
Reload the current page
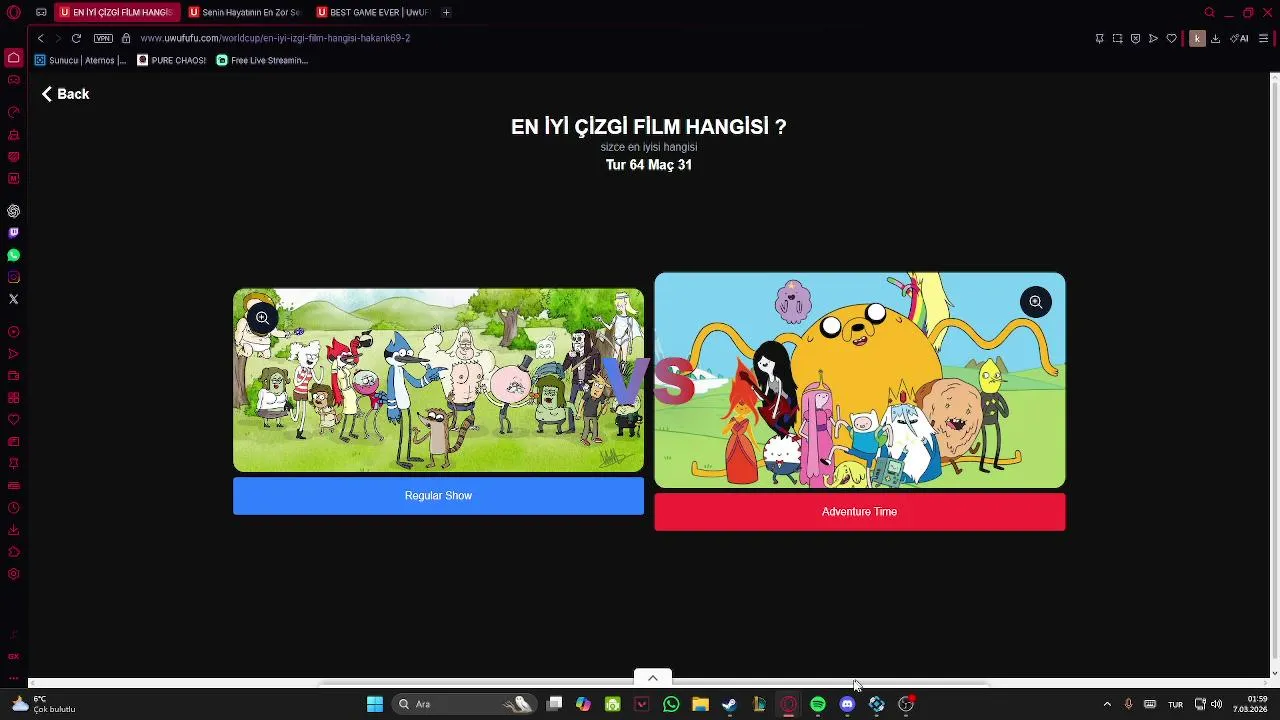point(76,38)
